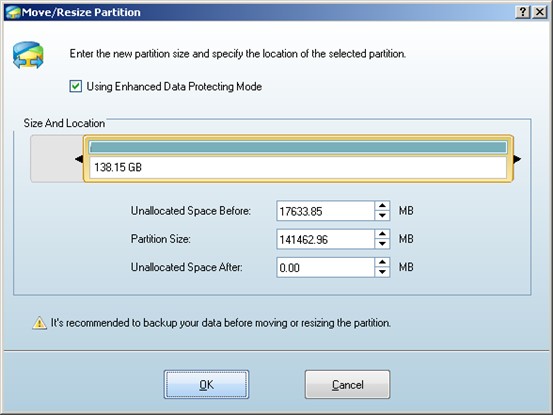Viewport: 553px width, 415px height.
Task: Click left black arrow handle of partition
Action: (x=79, y=159)
